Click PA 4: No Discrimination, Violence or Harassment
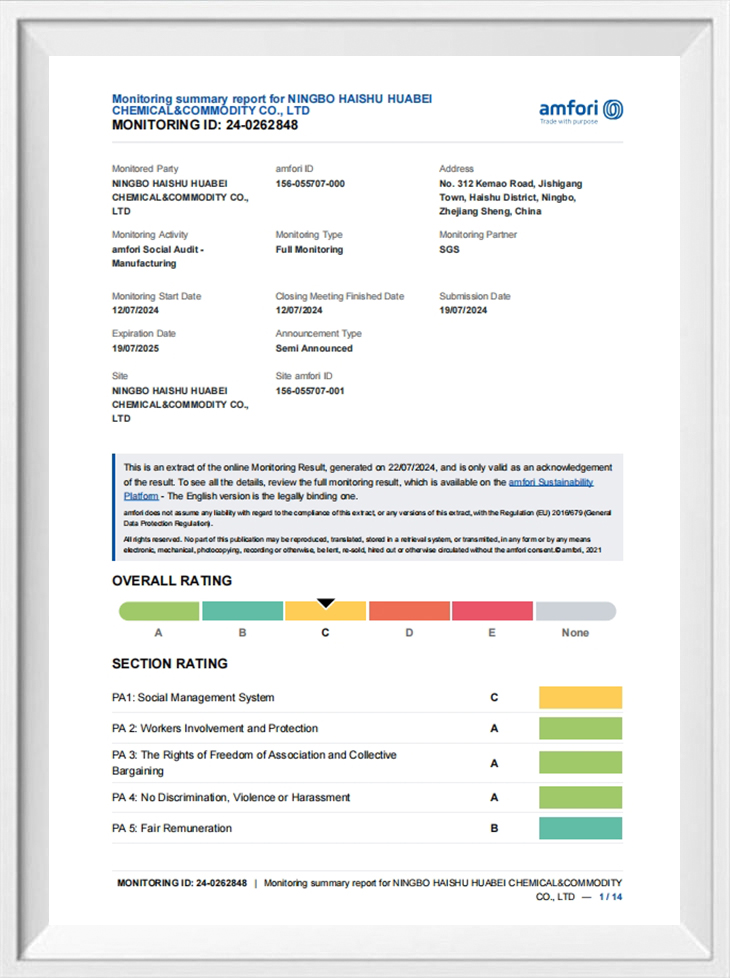 [x=231, y=798]
